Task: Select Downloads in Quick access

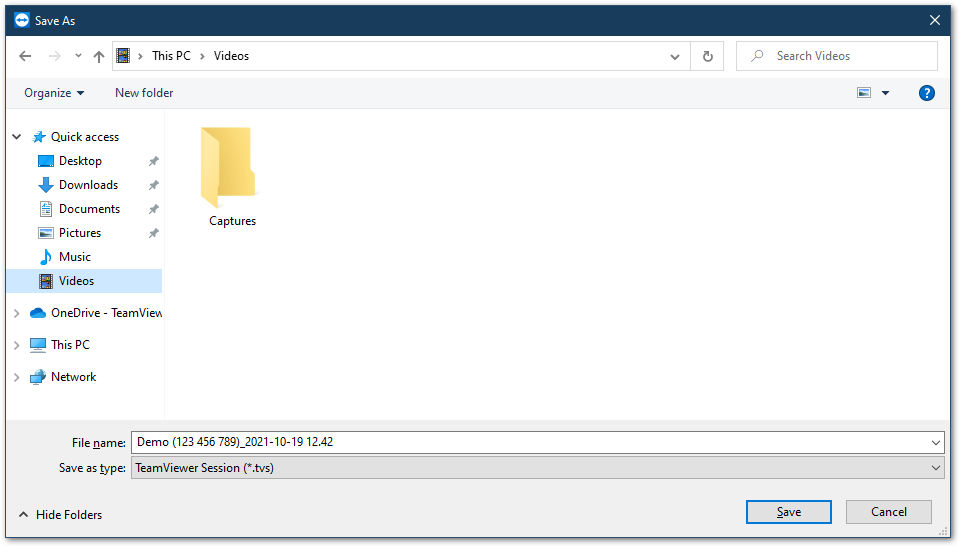Action: click(88, 185)
